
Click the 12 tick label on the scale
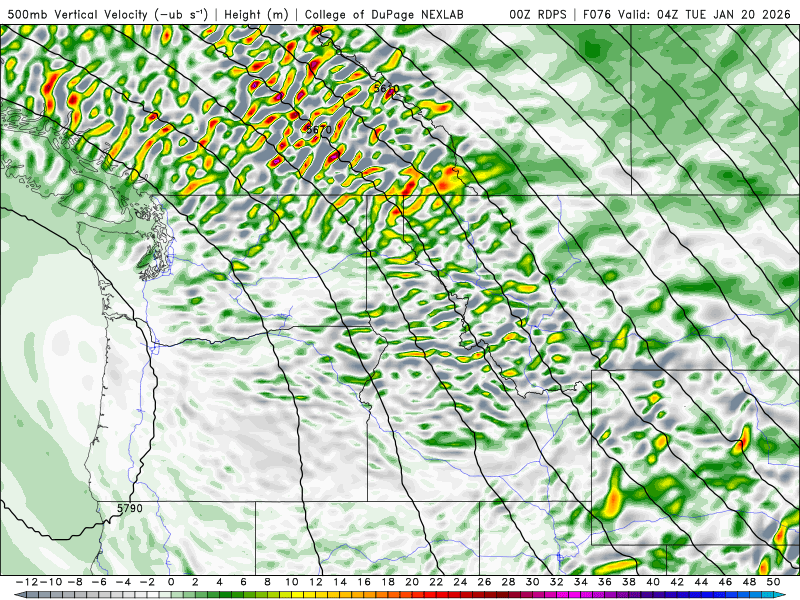click(316, 582)
